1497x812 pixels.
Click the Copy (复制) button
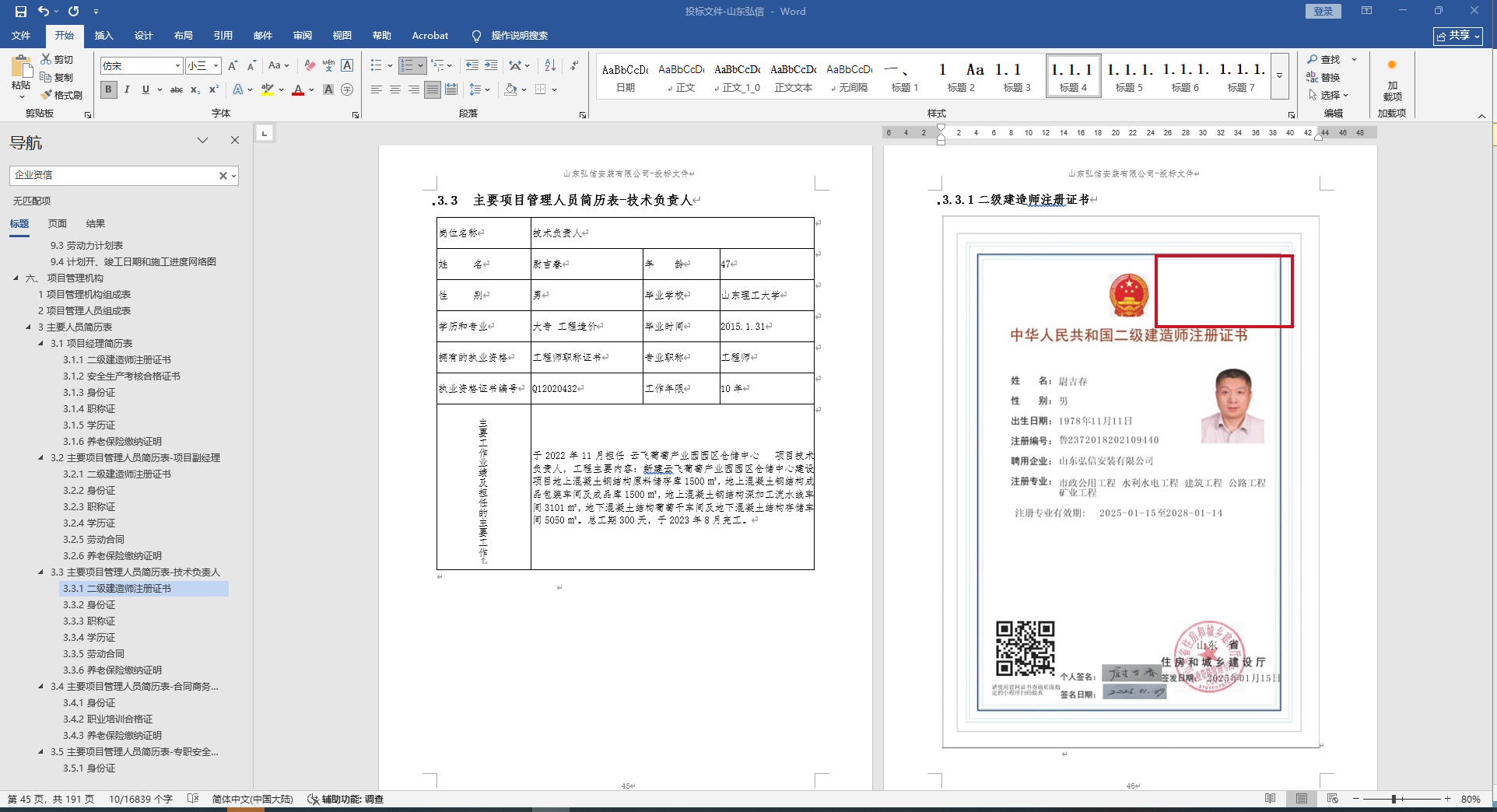[58, 78]
